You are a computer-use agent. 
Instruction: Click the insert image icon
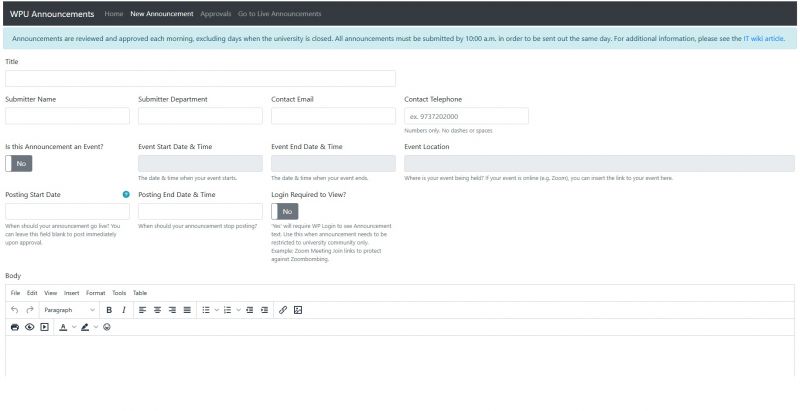pos(298,310)
